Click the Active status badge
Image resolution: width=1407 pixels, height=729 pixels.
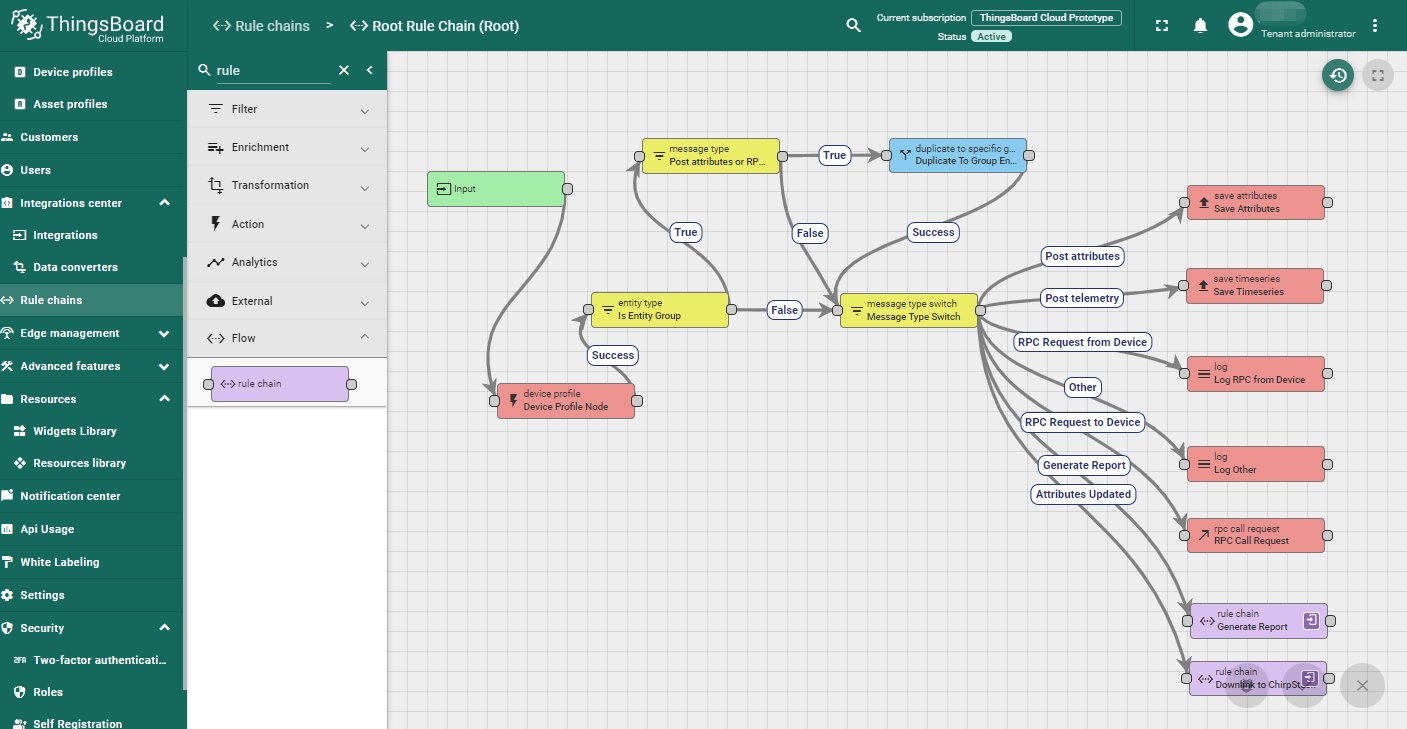(x=991, y=36)
